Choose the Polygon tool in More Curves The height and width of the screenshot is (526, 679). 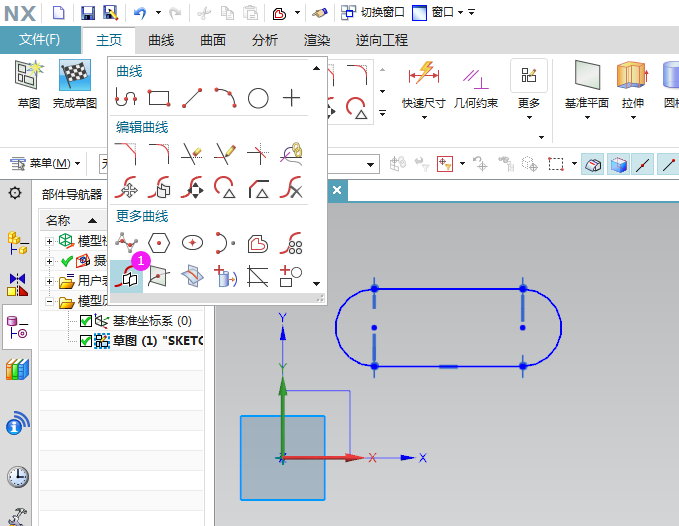pyautogui.click(x=159, y=242)
